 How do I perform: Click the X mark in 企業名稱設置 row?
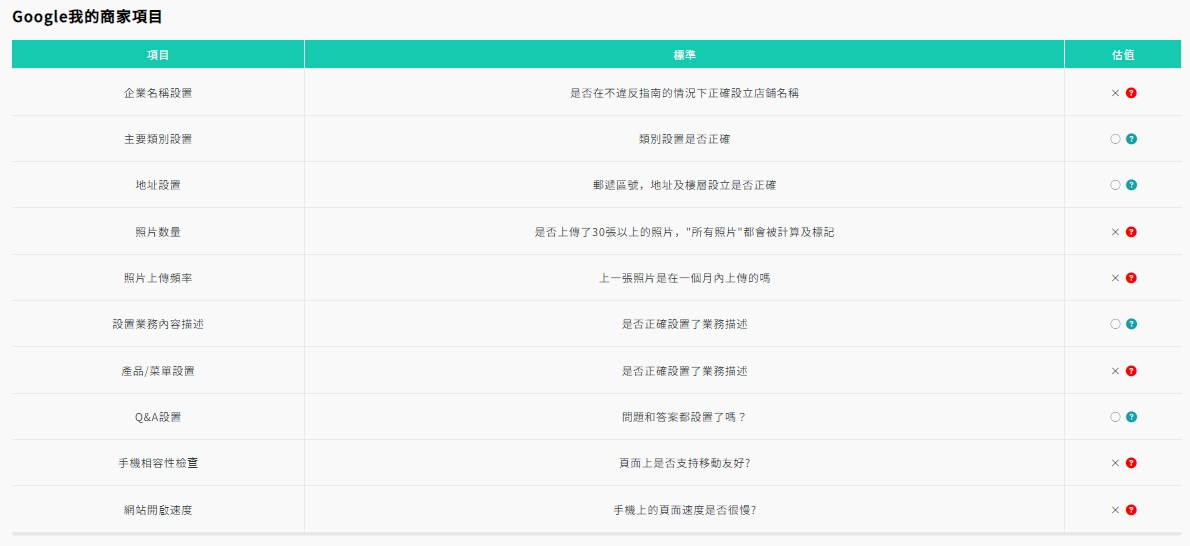pos(1115,93)
